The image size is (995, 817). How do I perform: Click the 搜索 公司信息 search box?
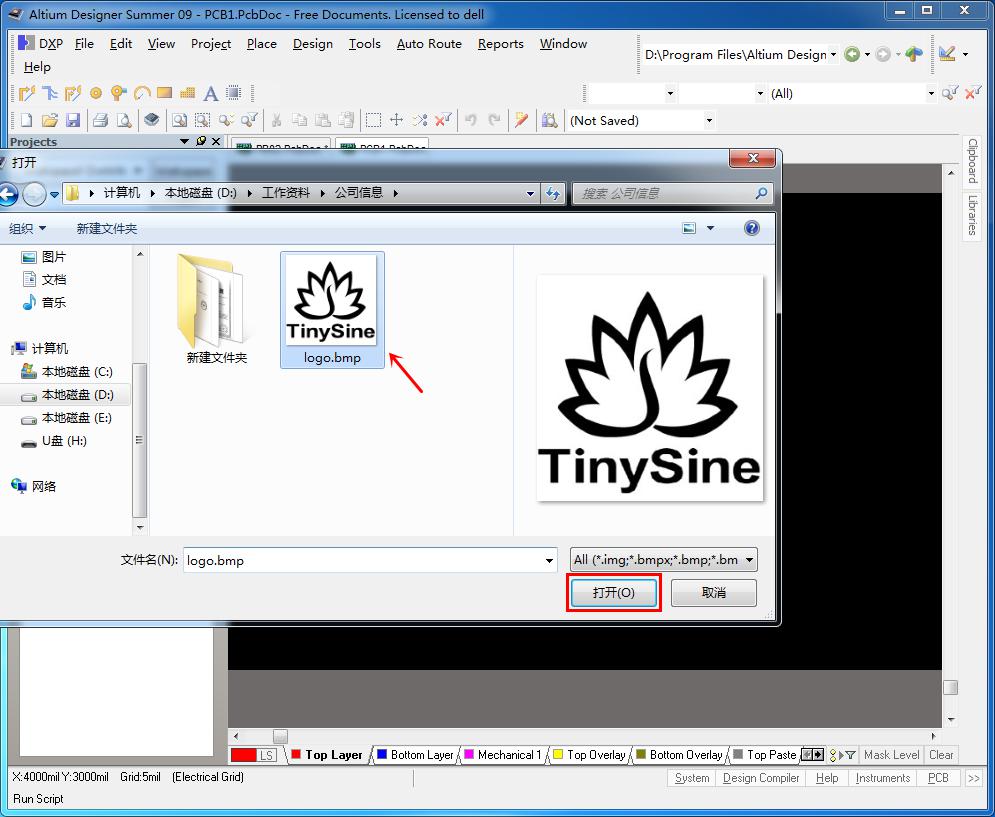pyautogui.click(x=673, y=194)
